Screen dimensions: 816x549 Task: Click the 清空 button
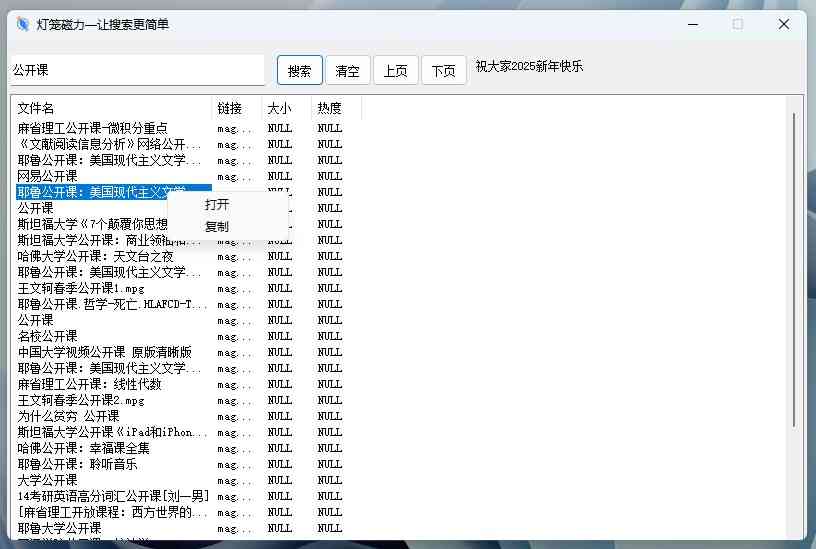point(348,70)
